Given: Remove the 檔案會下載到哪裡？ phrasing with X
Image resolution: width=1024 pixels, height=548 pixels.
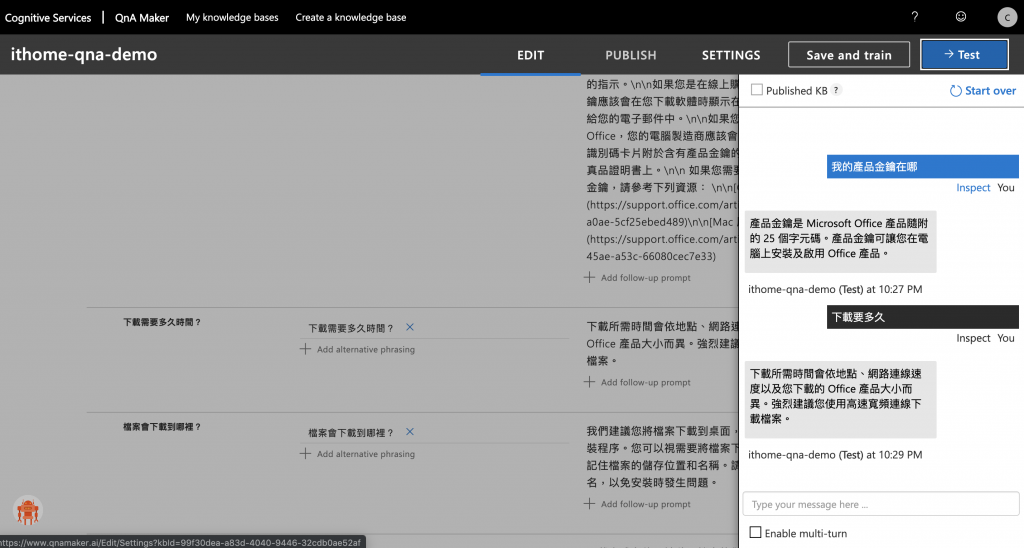Looking at the screenshot, I should [409, 432].
